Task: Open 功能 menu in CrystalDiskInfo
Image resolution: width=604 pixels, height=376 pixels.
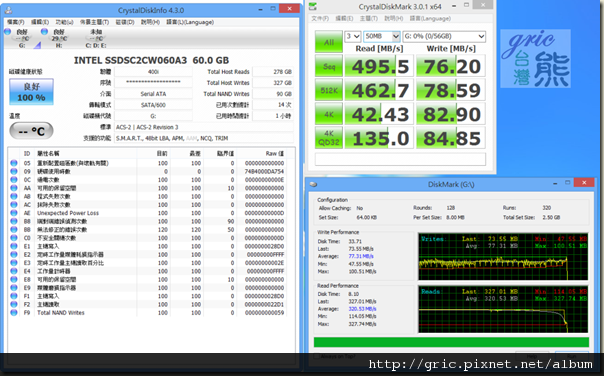Action: 64,22
